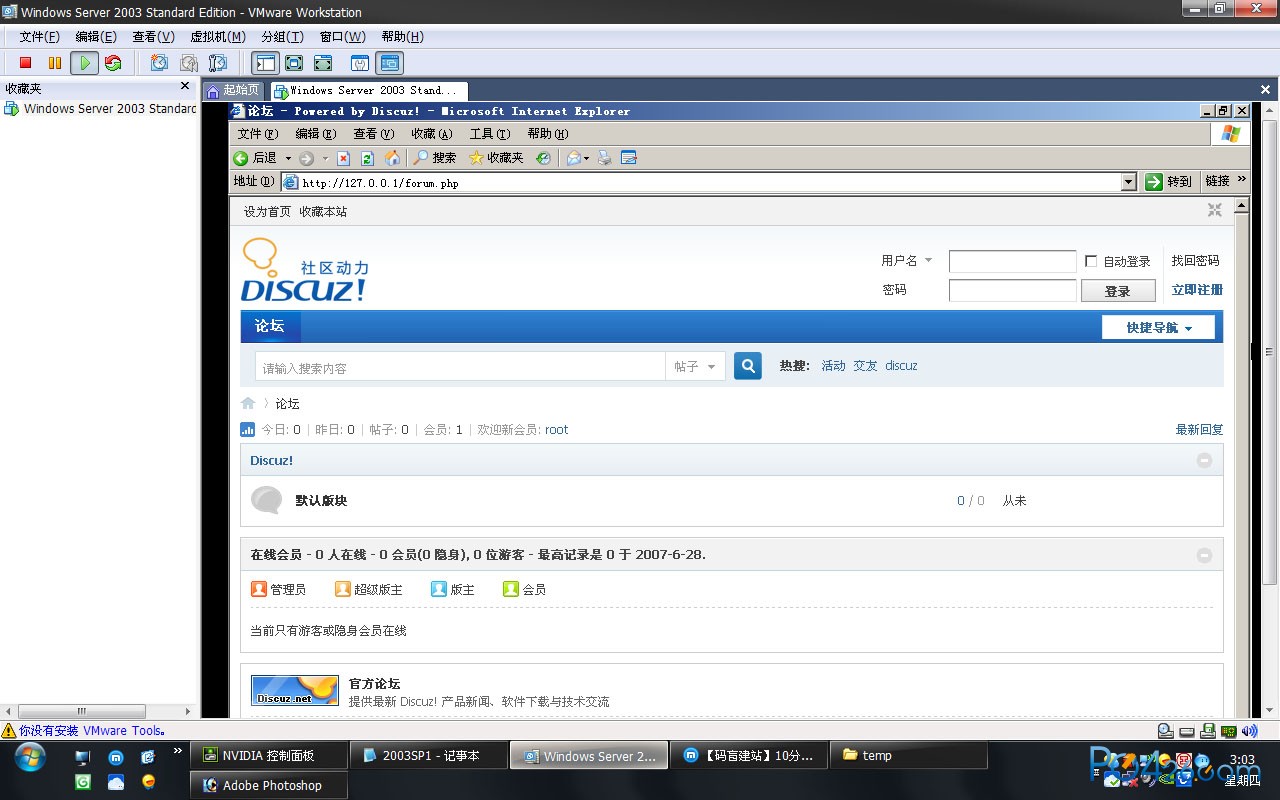Expand the 快捷导航 dropdown
This screenshot has height=800, width=1280.
[1158, 327]
